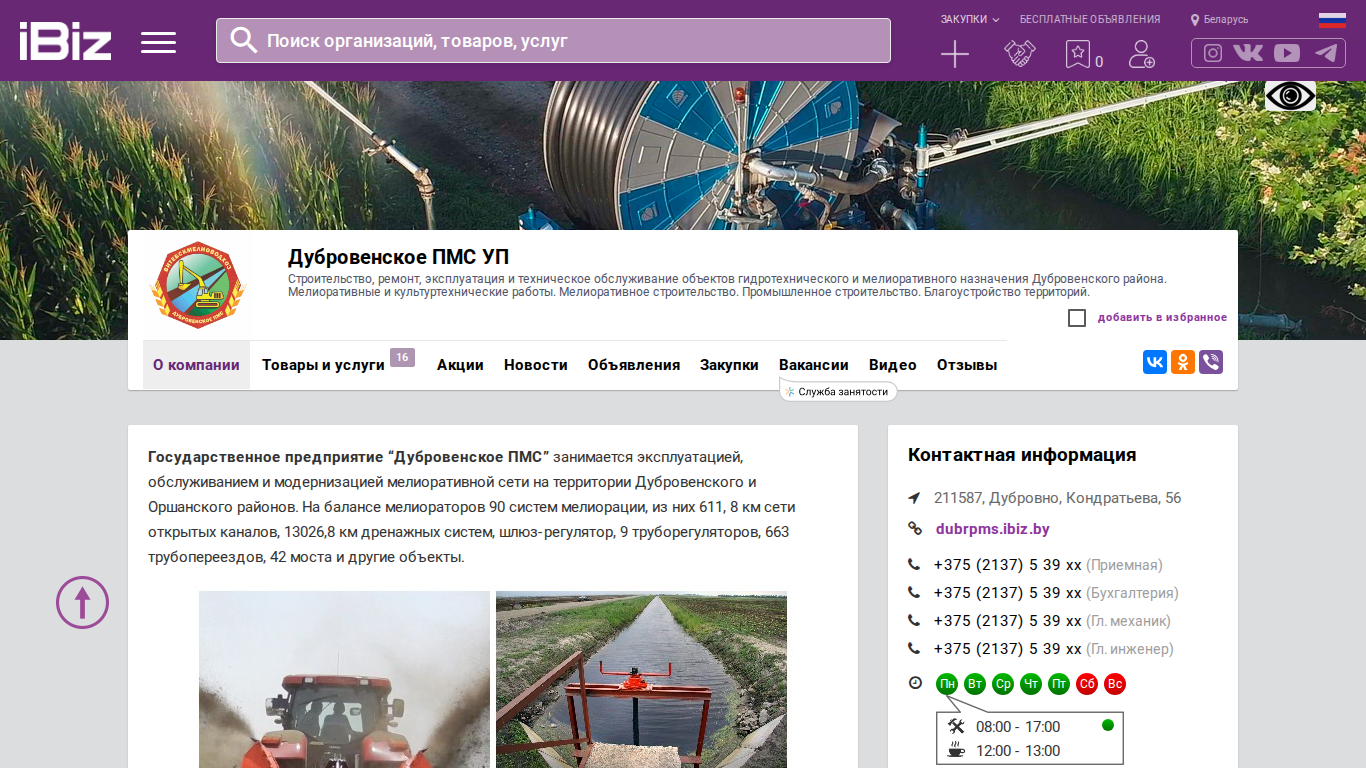Click the iBiz logo
Screen dimensions: 1366x768
pyautogui.click(x=65, y=41)
